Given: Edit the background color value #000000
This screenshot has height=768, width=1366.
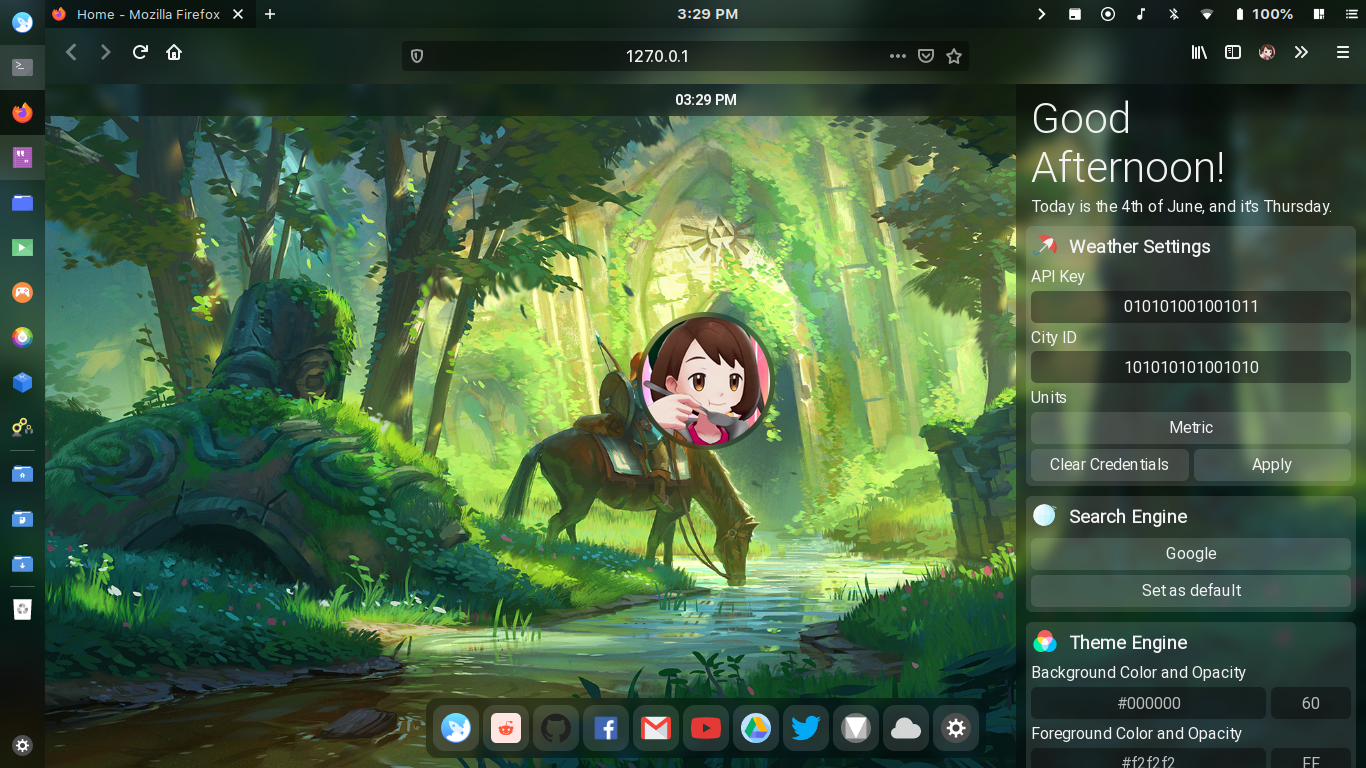Looking at the screenshot, I should coord(1149,703).
